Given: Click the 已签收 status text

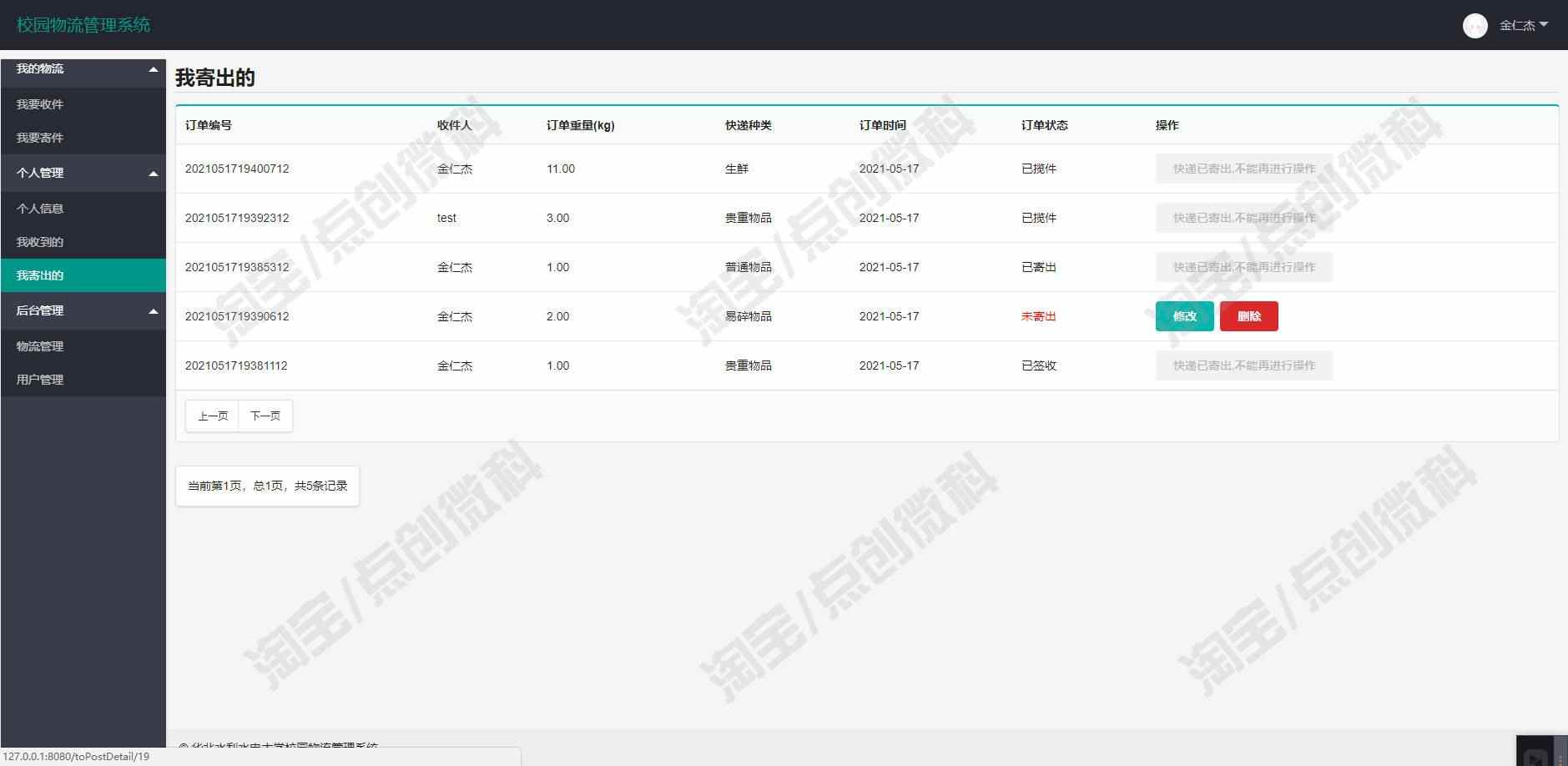Looking at the screenshot, I should pos(1039,365).
